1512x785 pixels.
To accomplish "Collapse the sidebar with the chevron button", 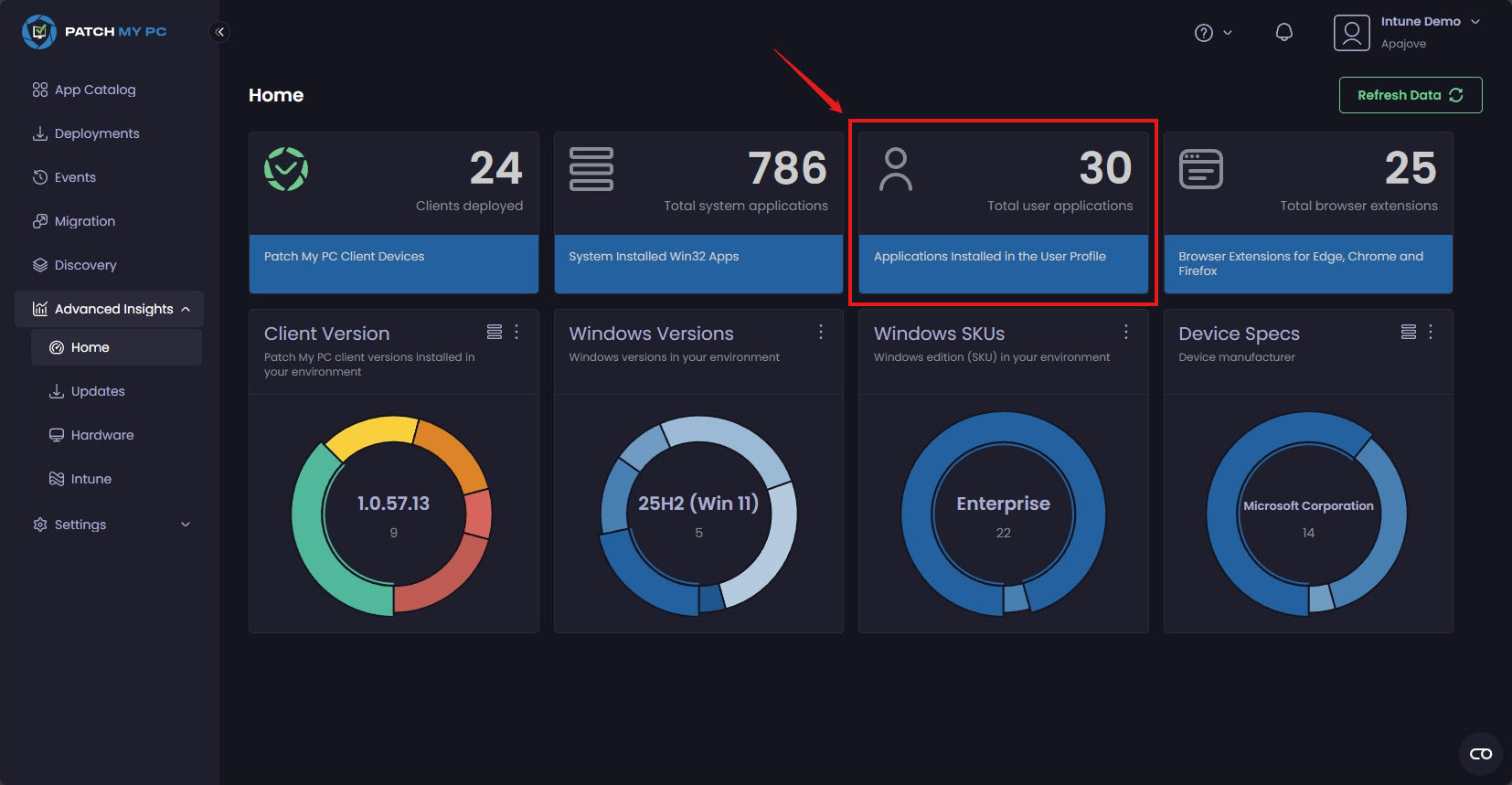I will (219, 32).
